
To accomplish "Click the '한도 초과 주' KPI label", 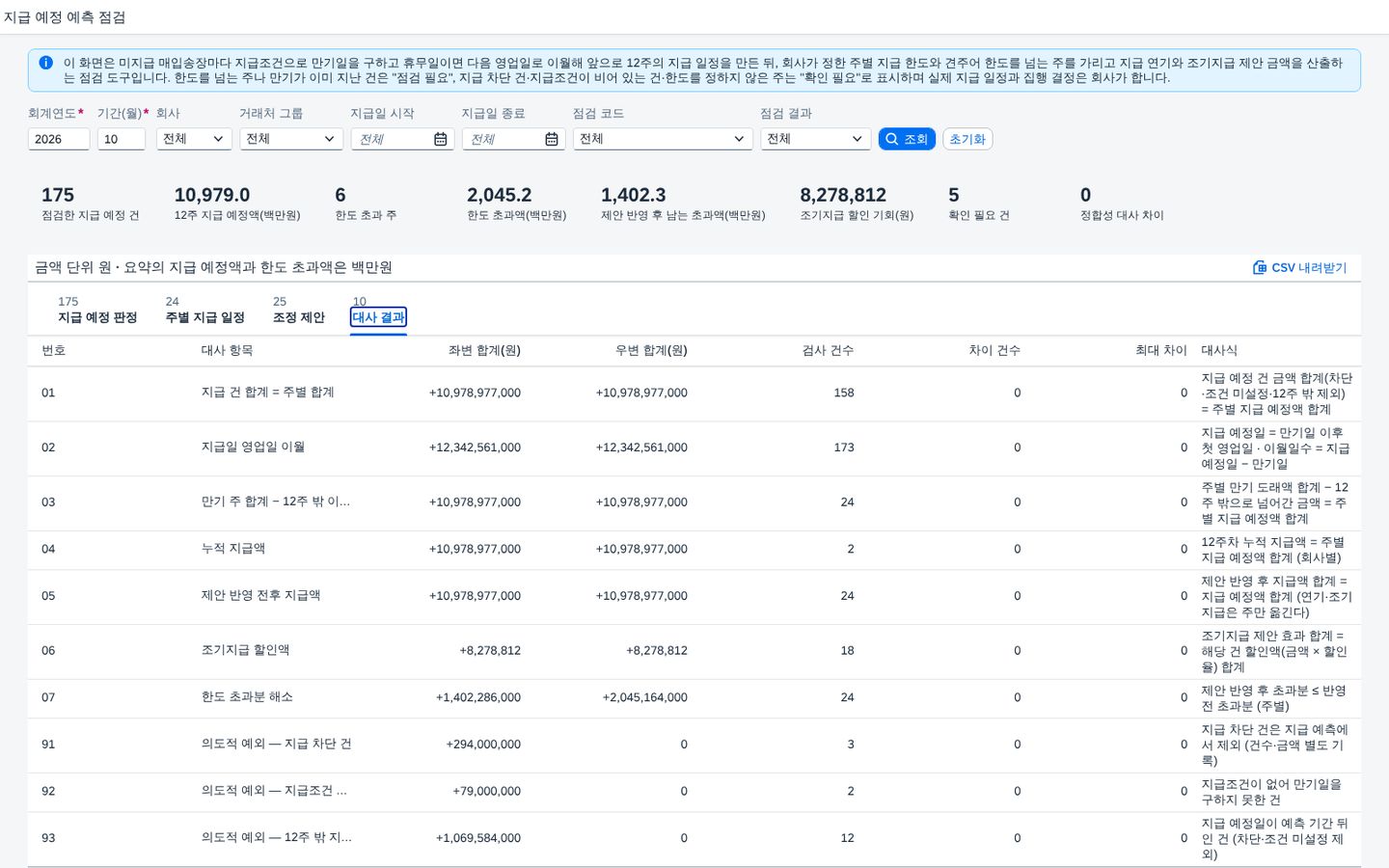I will pyautogui.click(x=366, y=215).
